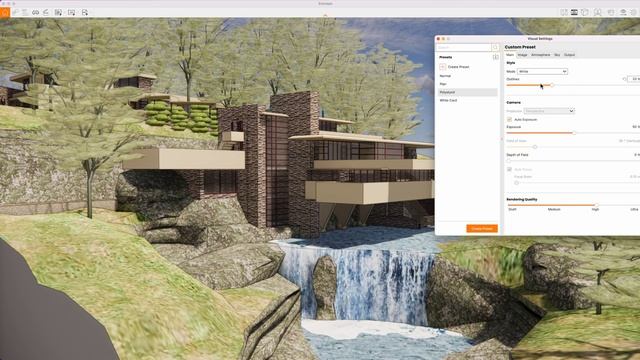This screenshot has width=640, height=360.
Task: Click the first icon in the right toolbar group
Action: [564, 13]
